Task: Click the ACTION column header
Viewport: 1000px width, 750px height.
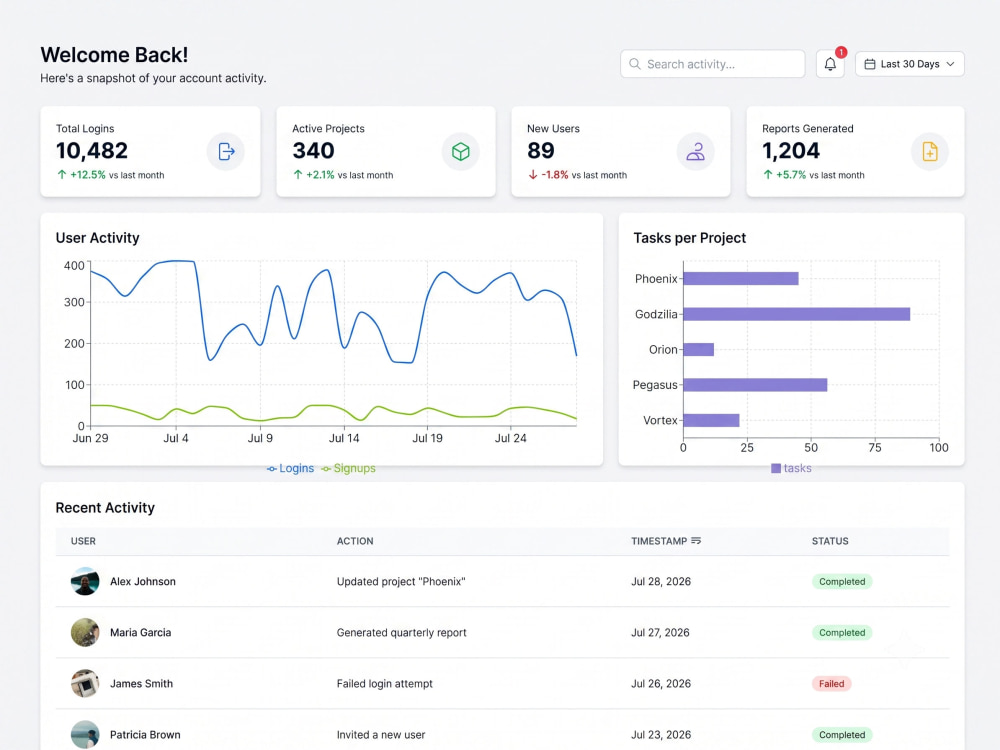Action: pos(355,541)
